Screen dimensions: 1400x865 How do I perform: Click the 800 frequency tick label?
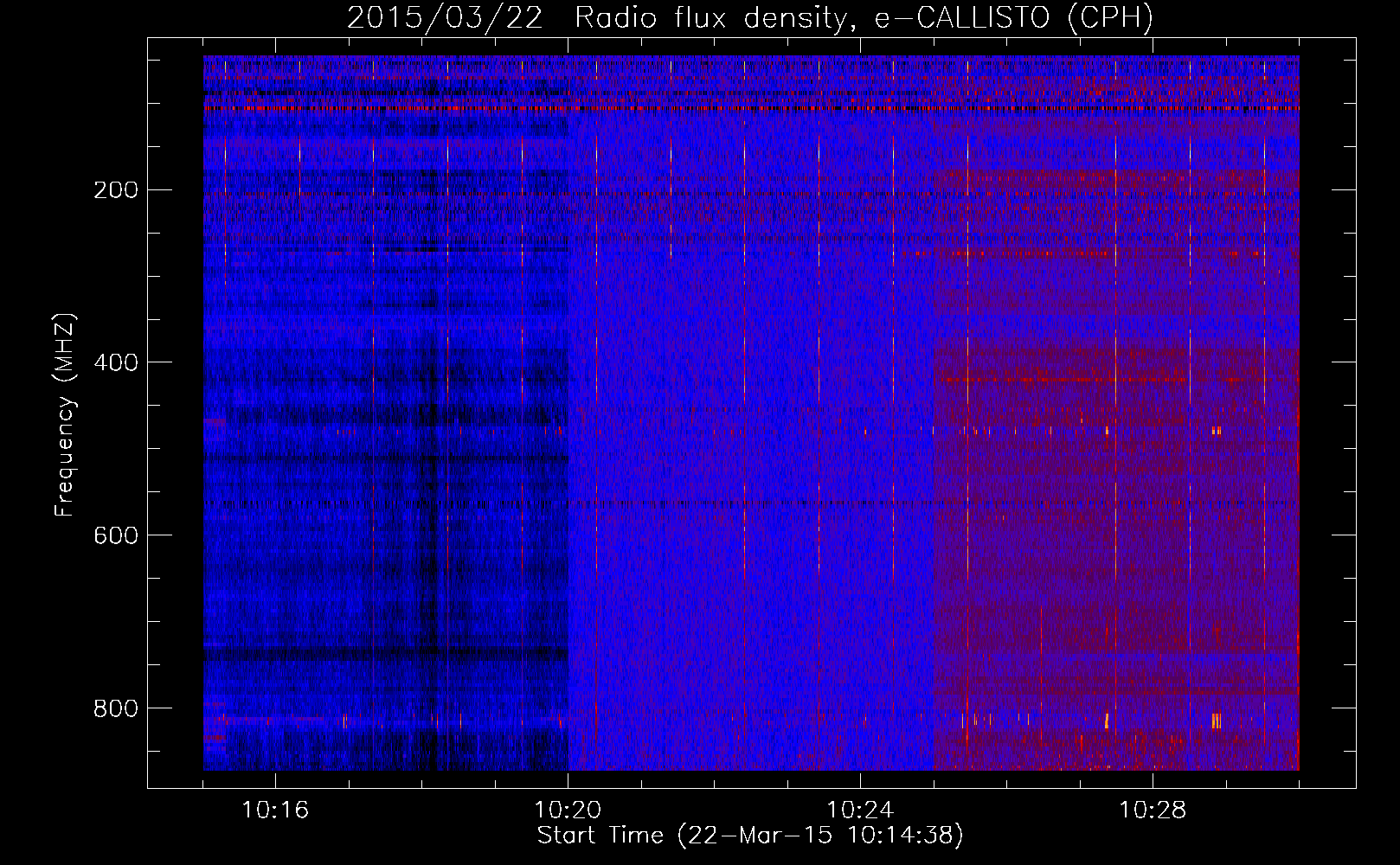coord(116,708)
